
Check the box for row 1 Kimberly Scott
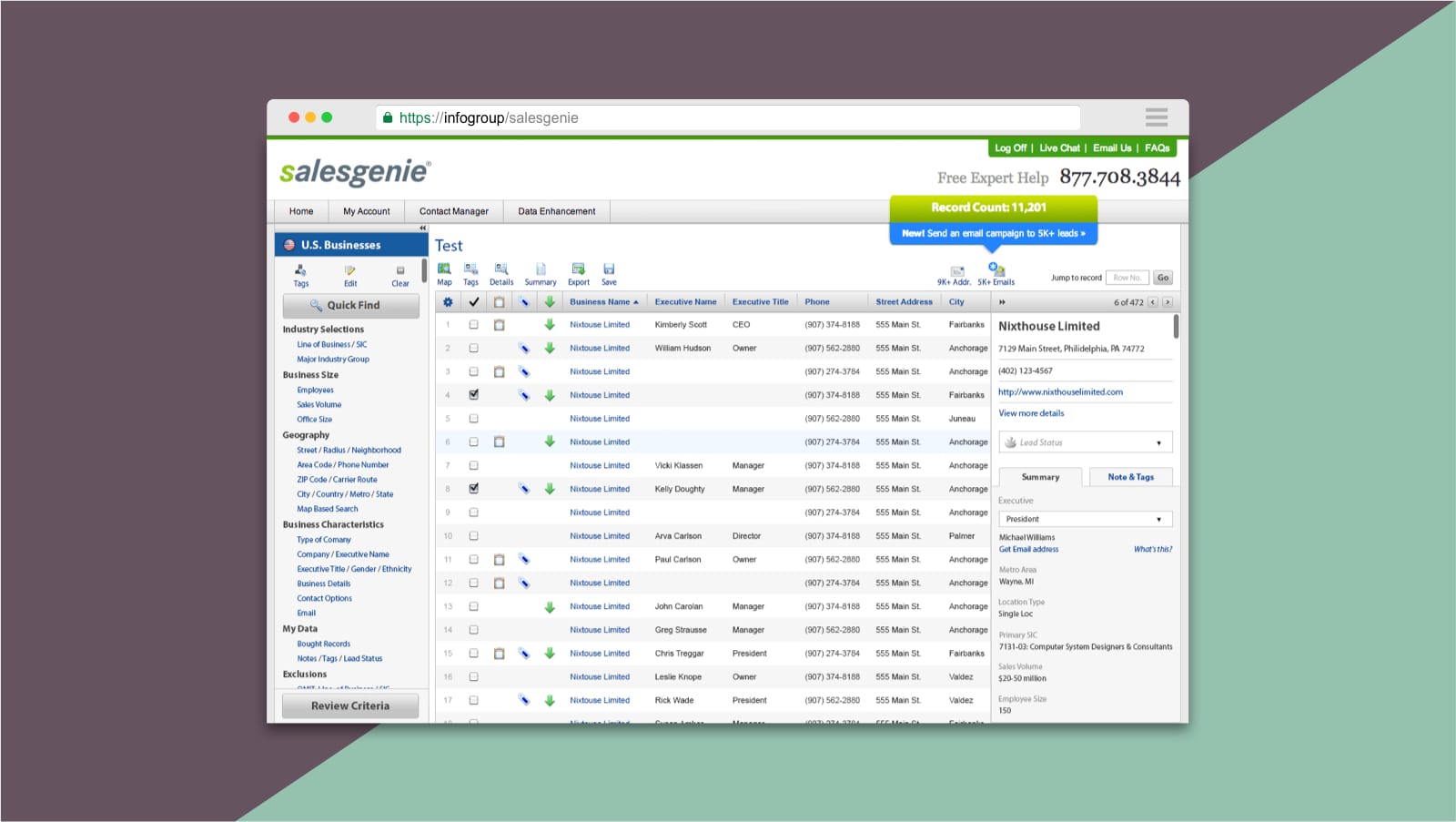click(473, 325)
